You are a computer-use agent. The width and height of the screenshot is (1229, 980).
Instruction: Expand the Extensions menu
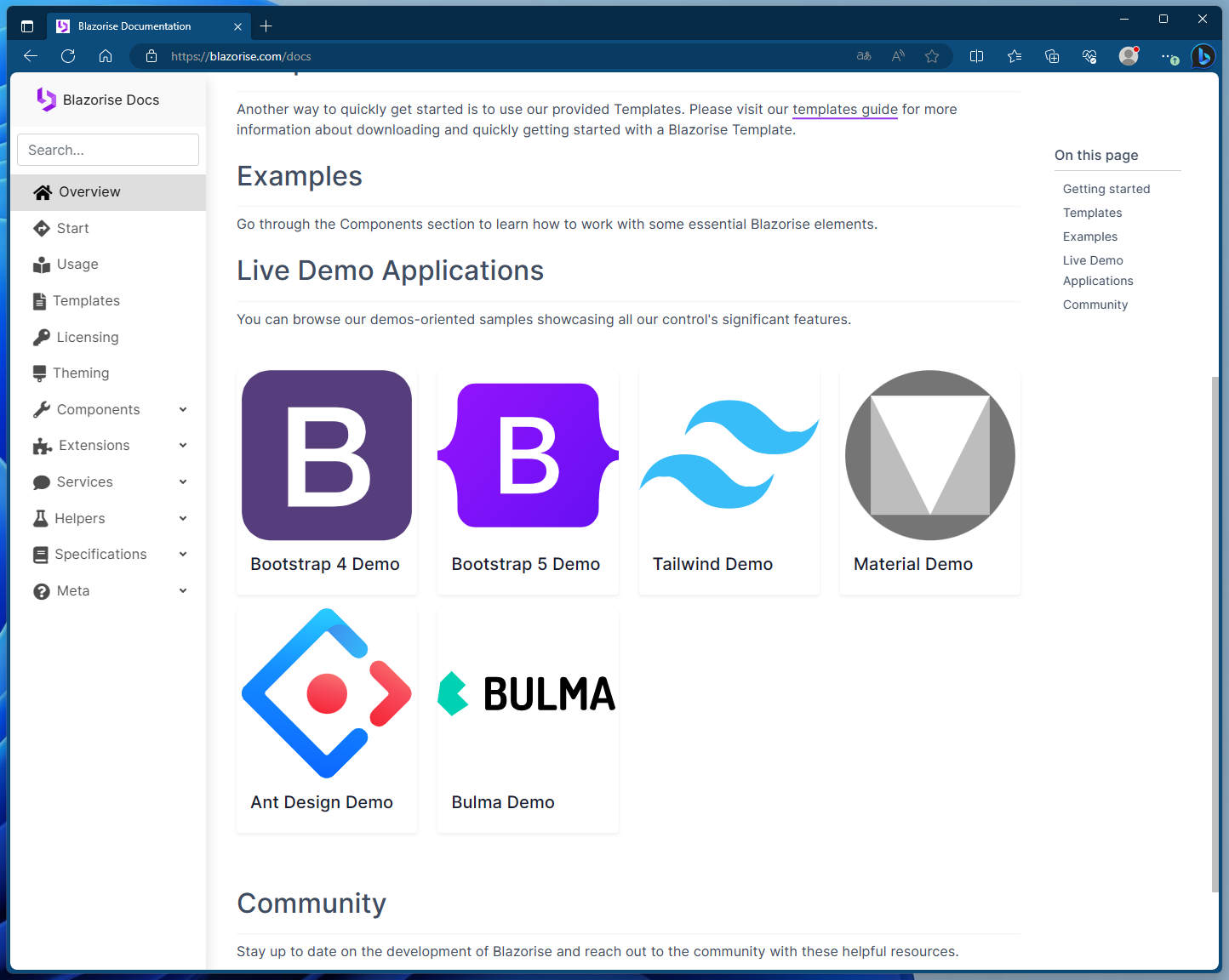[183, 445]
